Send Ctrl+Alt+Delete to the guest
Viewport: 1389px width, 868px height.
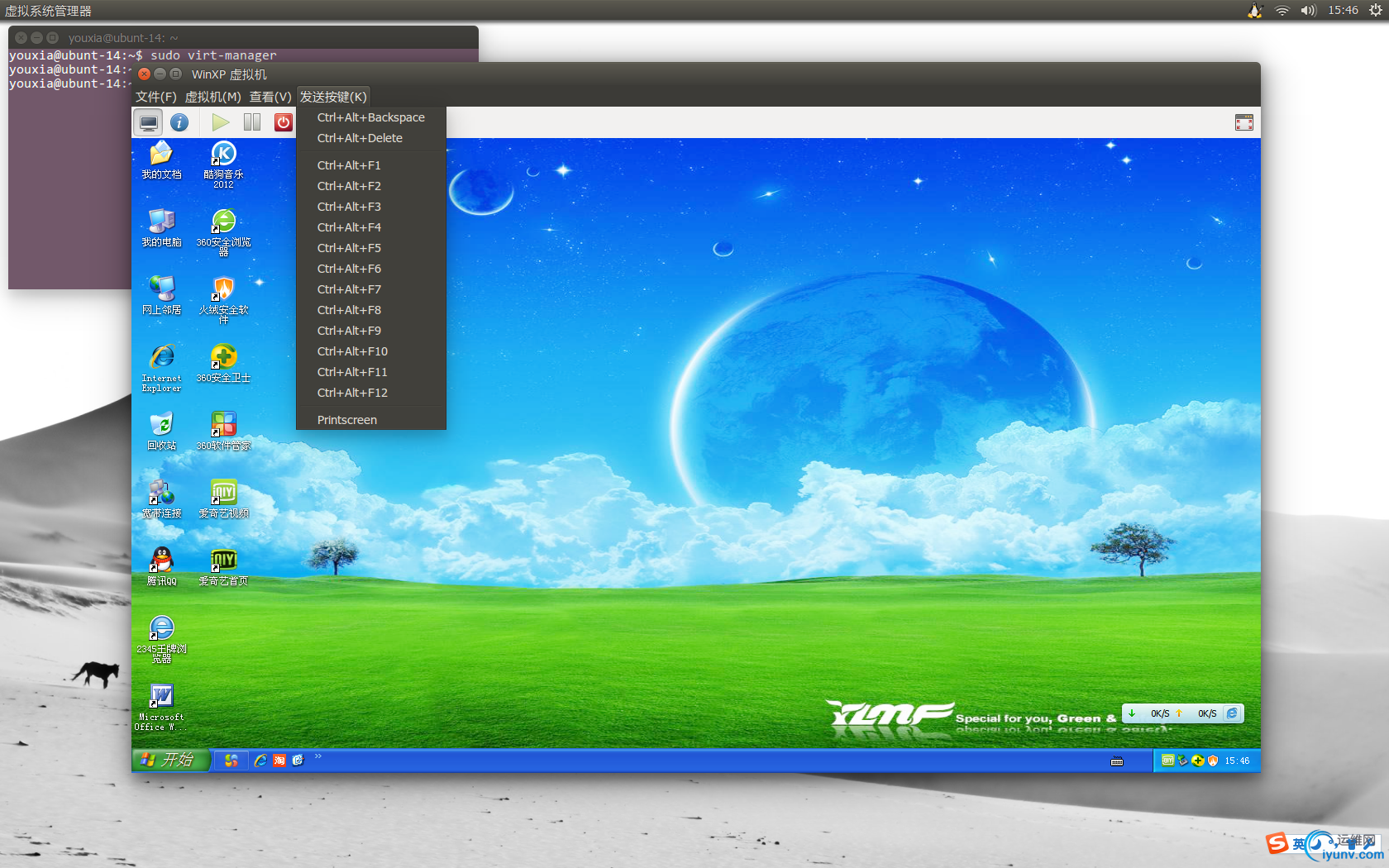coord(371,138)
